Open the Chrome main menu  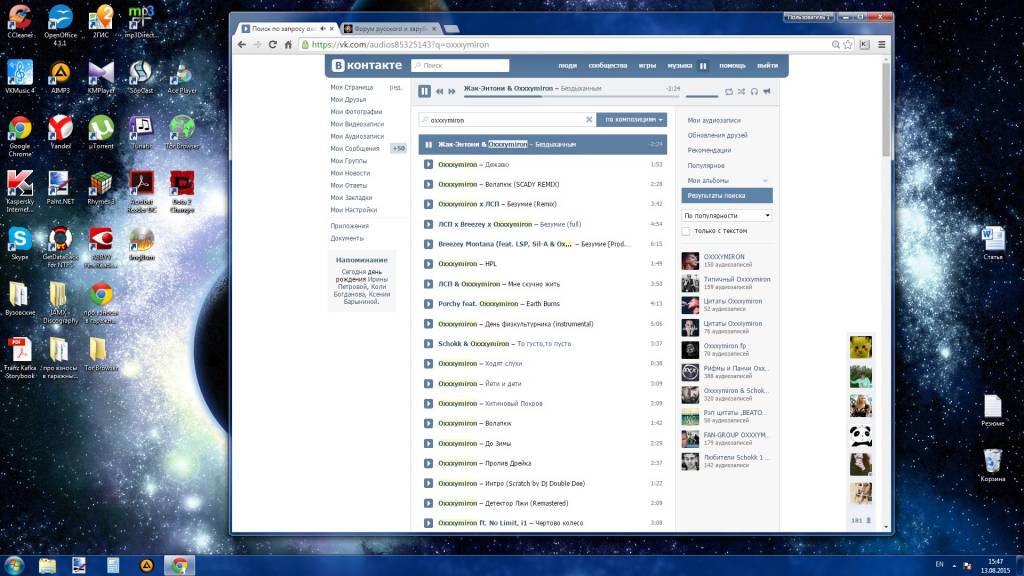click(x=882, y=44)
